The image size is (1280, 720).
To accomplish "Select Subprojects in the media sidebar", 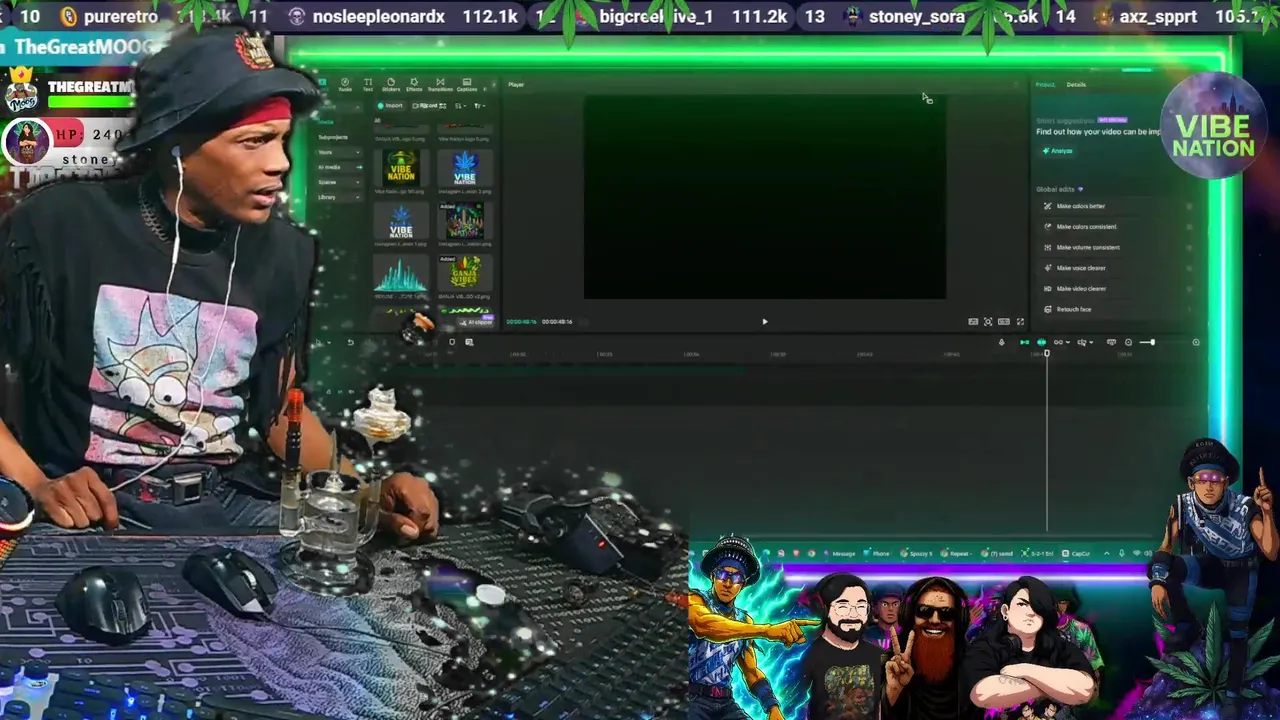I will tap(333, 137).
